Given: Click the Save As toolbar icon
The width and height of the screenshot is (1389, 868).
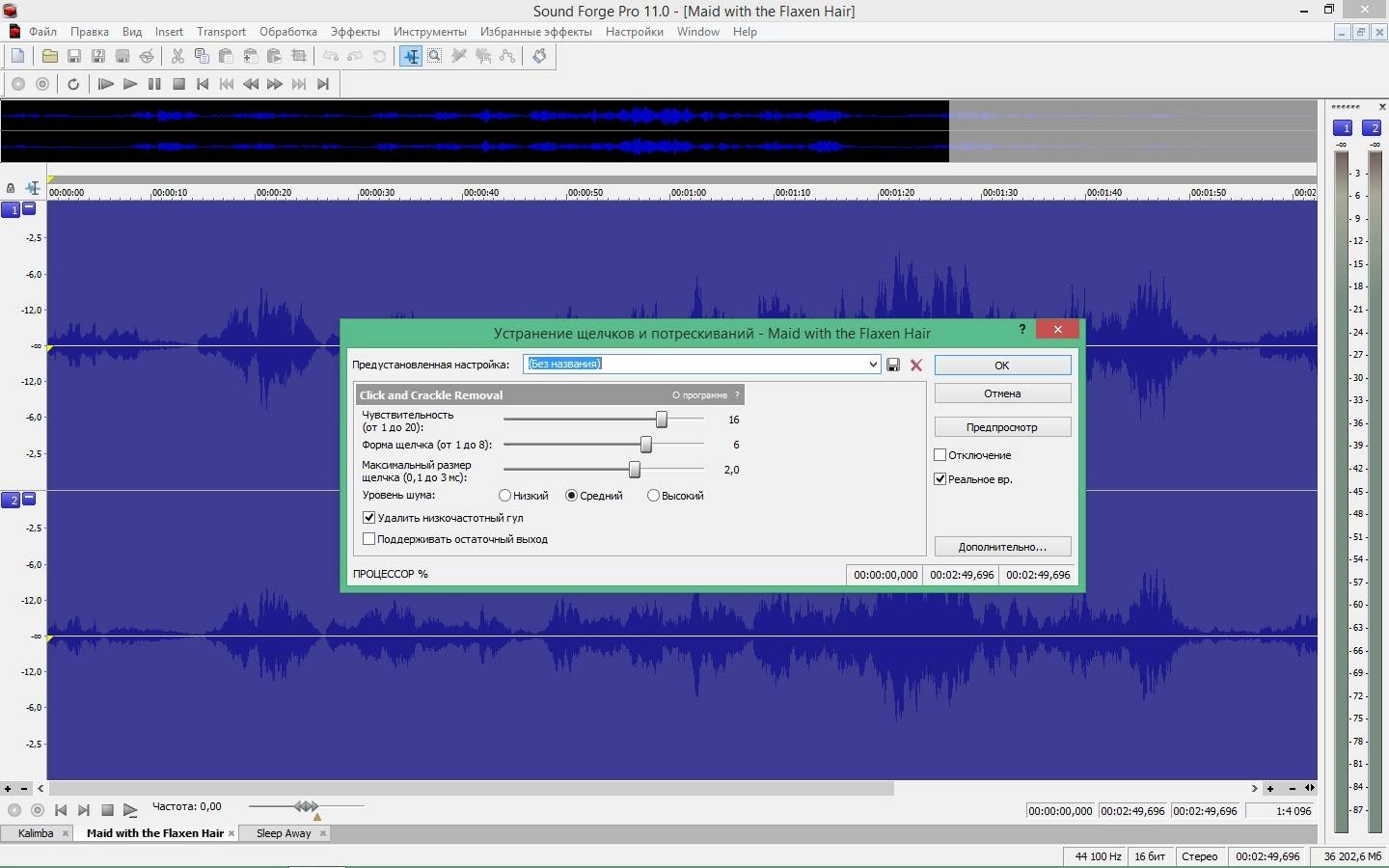Looking at the screenshot, I should [97, 56].
